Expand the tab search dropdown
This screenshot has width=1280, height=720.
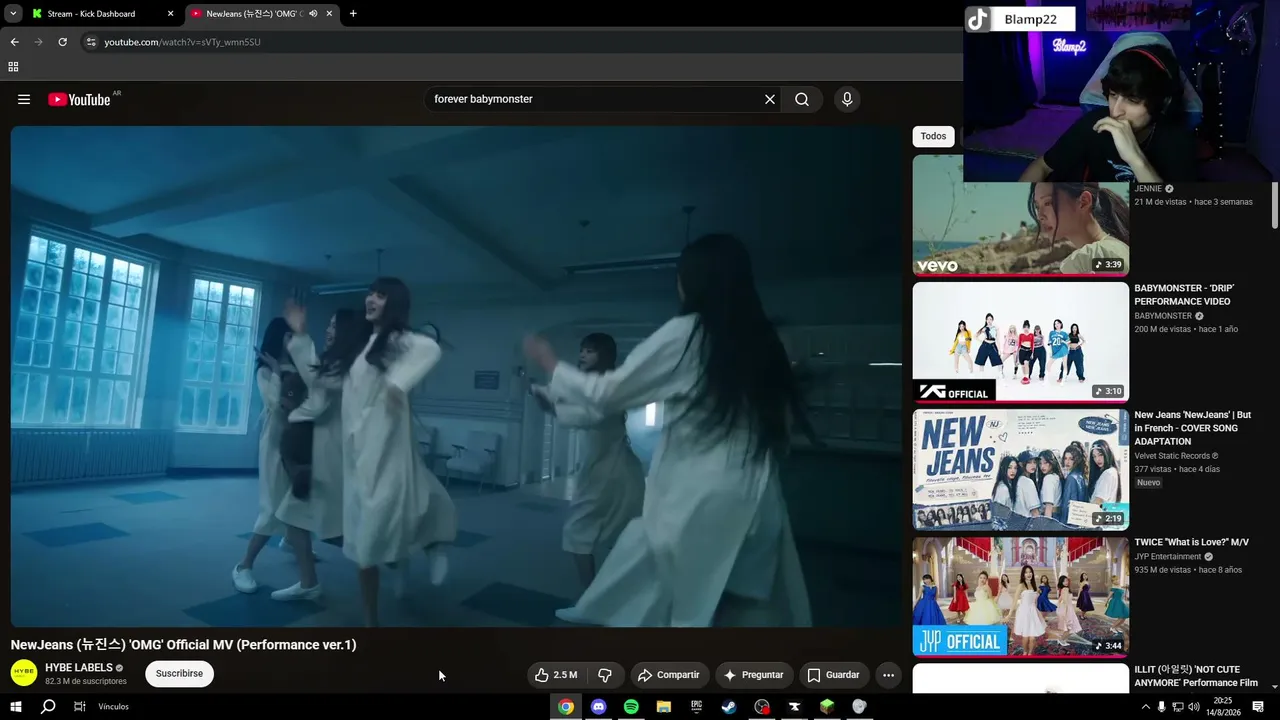[13, 14]
